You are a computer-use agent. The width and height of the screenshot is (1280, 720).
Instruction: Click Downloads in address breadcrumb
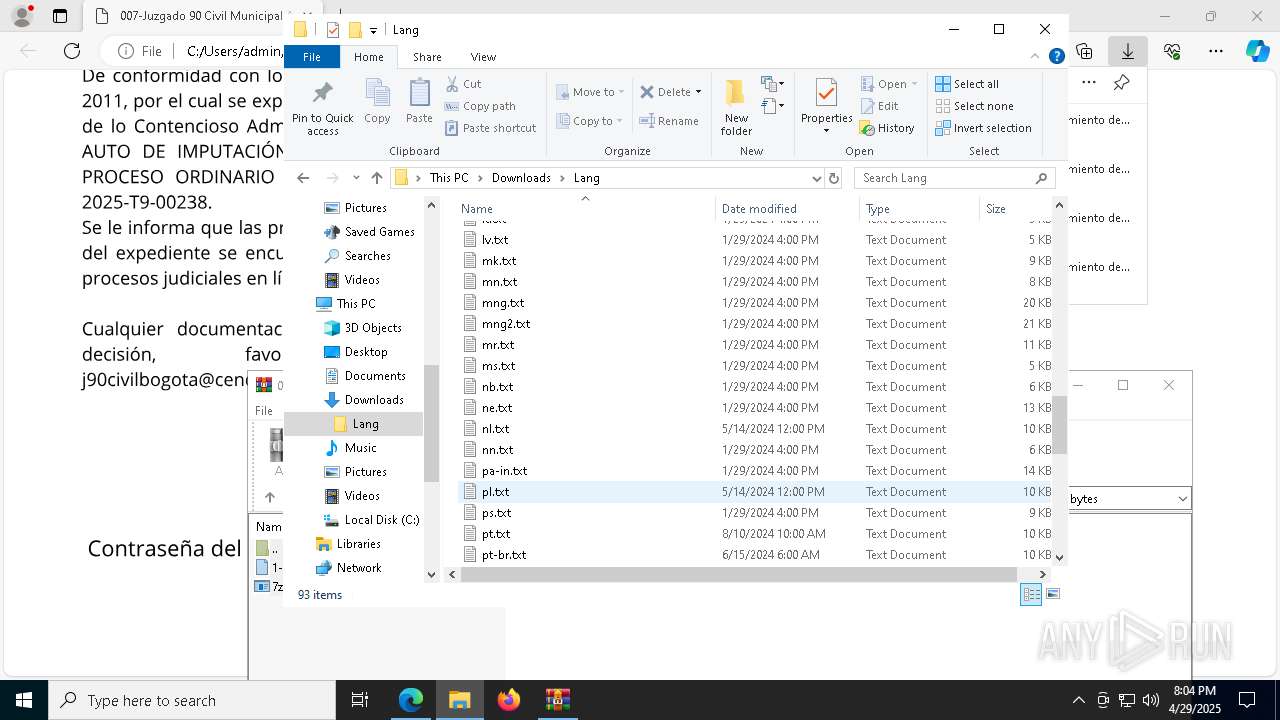point(521,178)
